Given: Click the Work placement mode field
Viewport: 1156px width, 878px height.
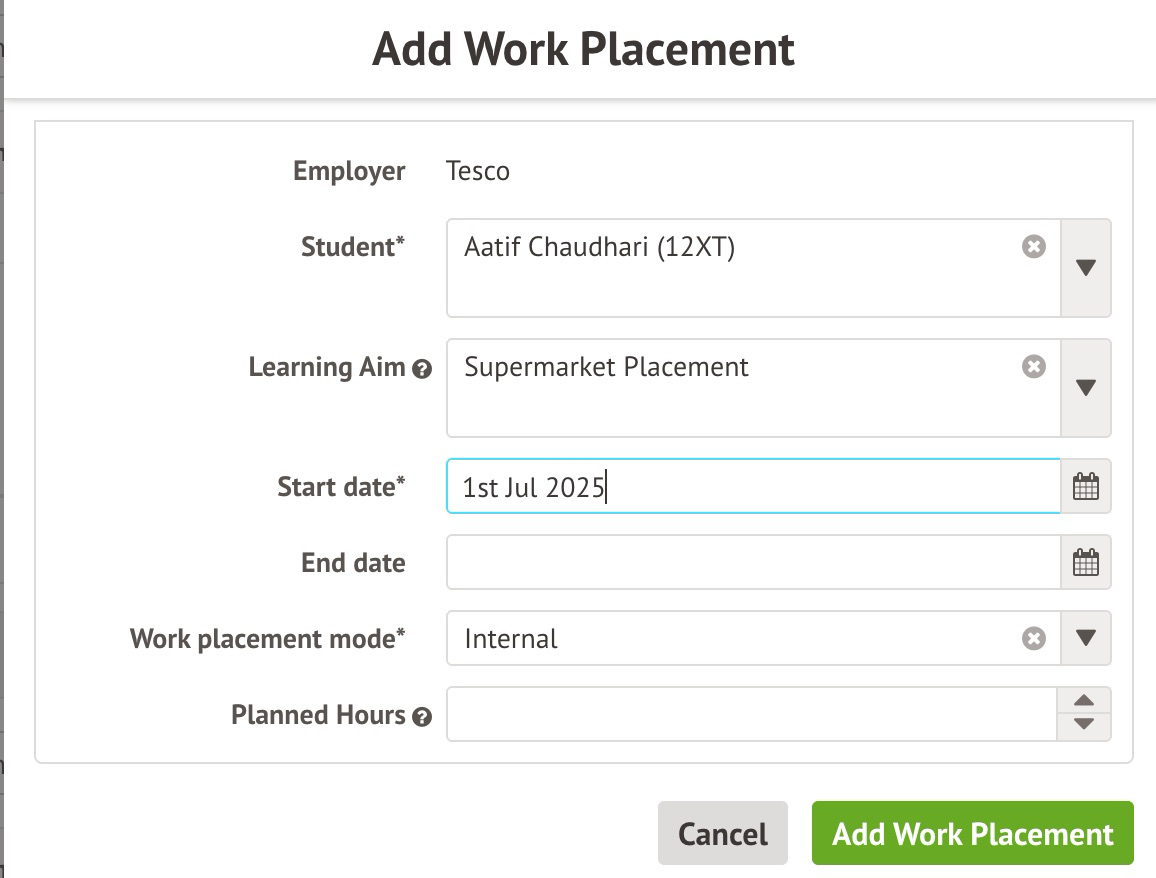Looking at the screenshot, I should pos(730,638).
